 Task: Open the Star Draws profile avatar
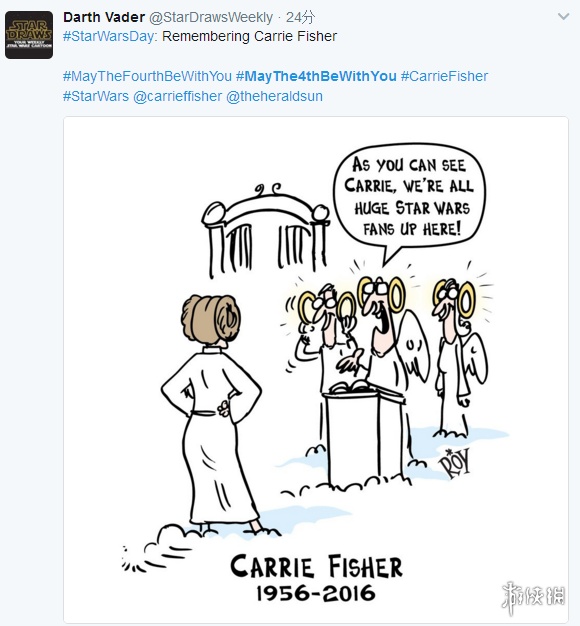click(29, 35)
